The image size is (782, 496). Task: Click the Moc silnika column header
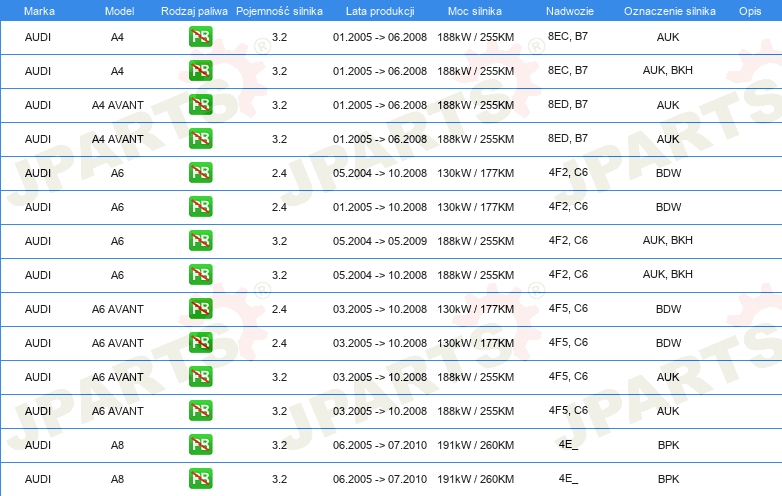click(475, 10)
